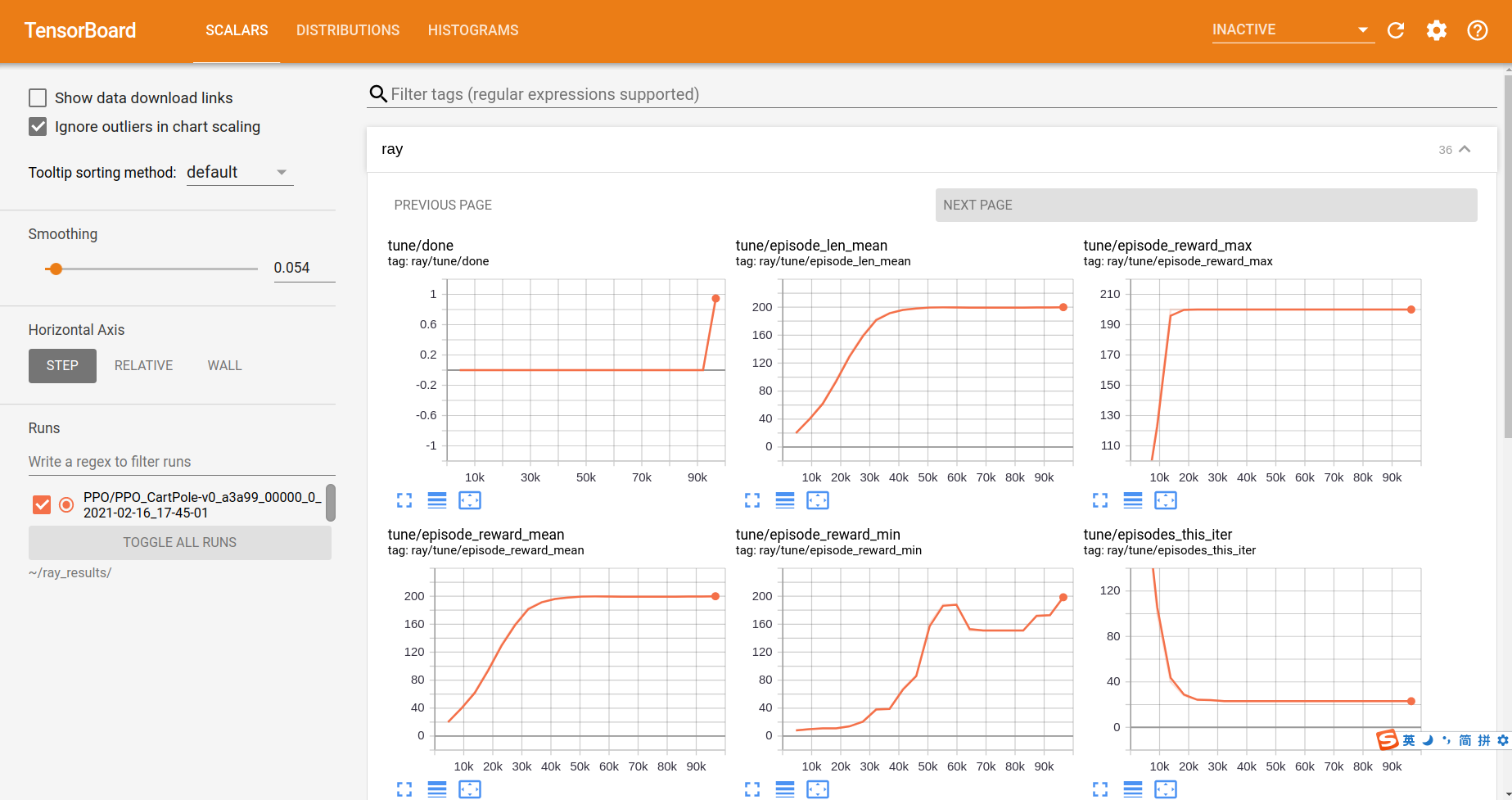Expand tune/episodes_this_iter chart to full size
The width and height of the screenshot is (1512, 800).
coord(1100,789)
